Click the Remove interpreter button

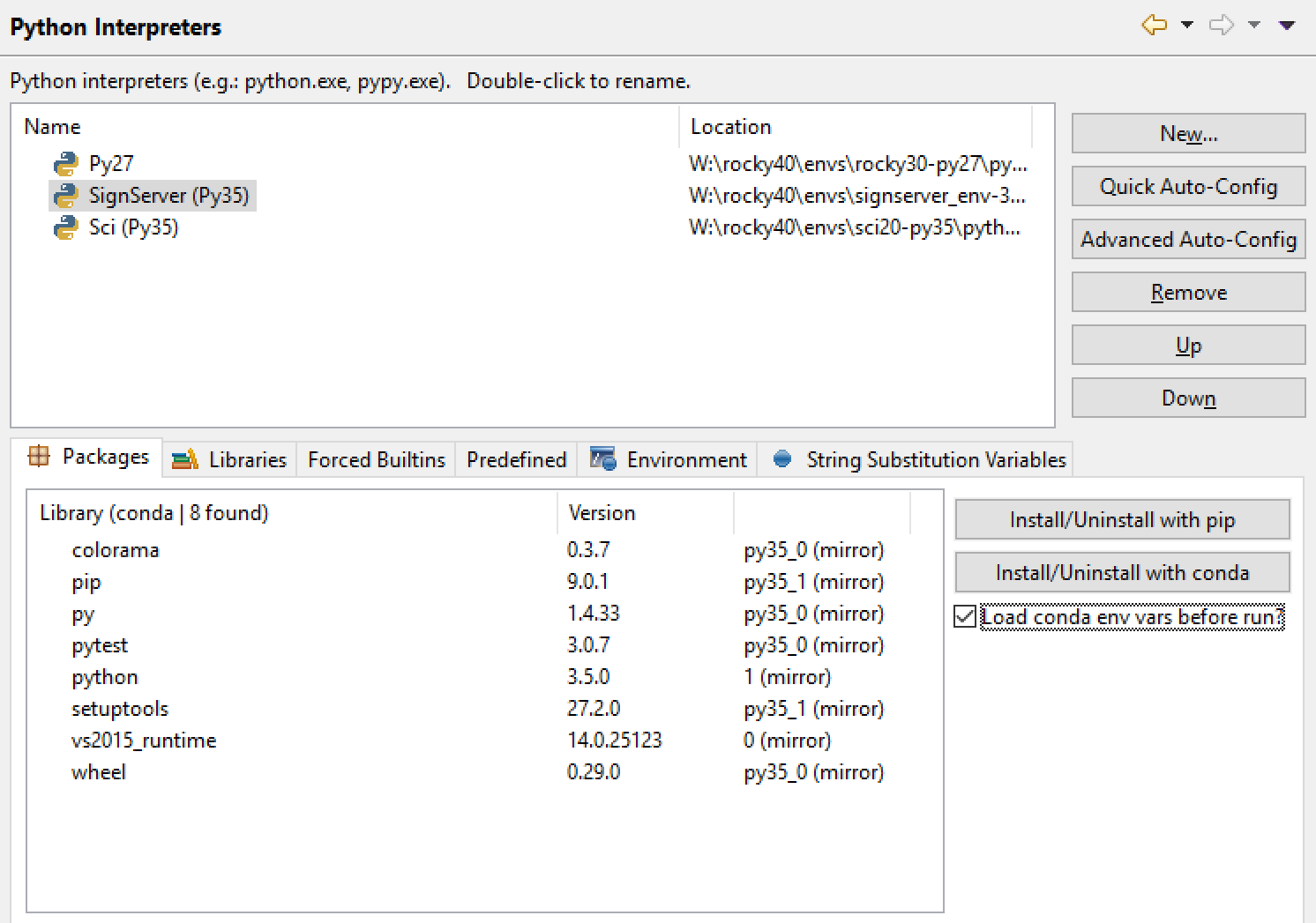click(x=1188, y=292)
